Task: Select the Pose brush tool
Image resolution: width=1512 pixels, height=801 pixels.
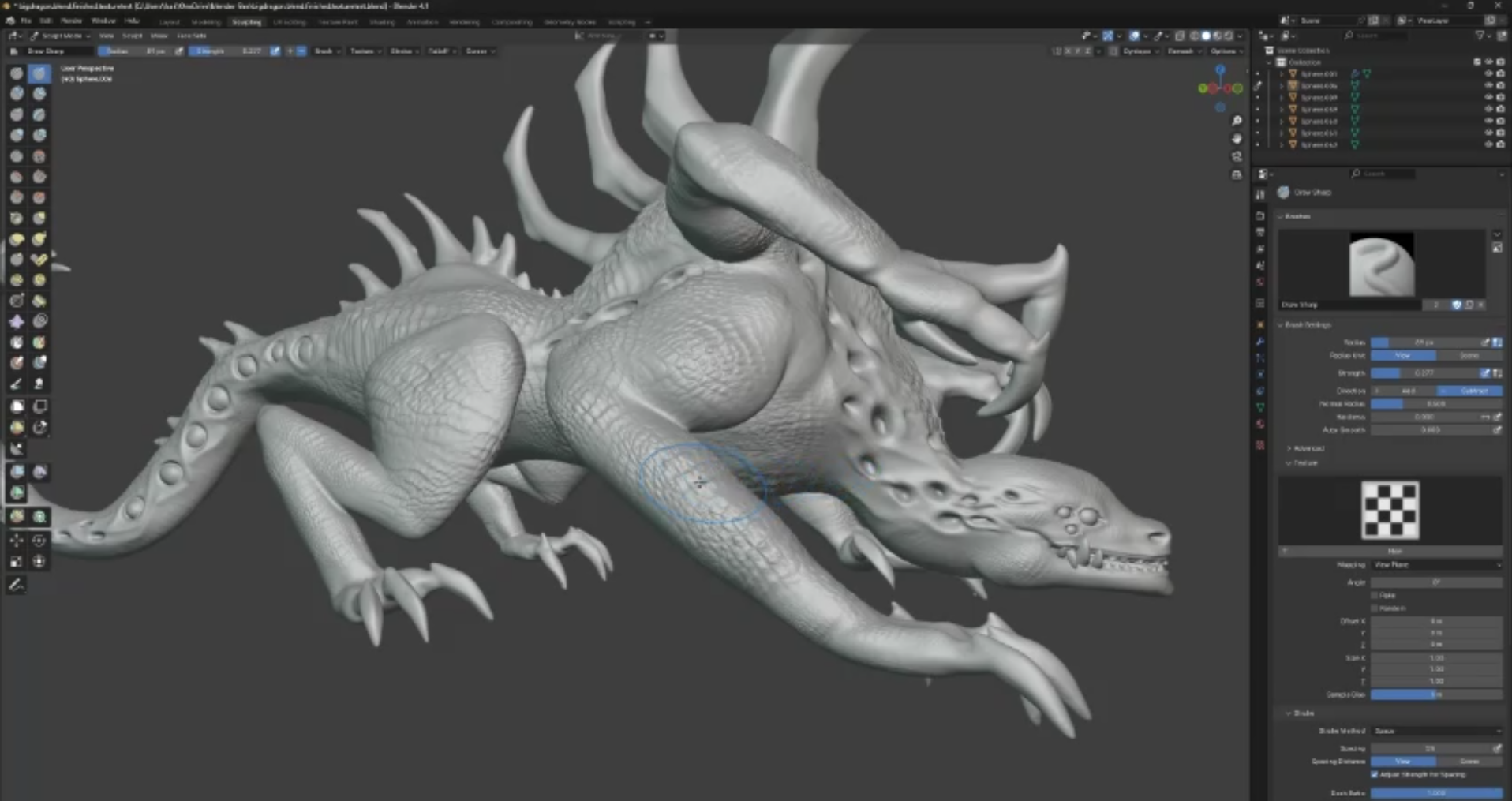Action: [39, 259]
